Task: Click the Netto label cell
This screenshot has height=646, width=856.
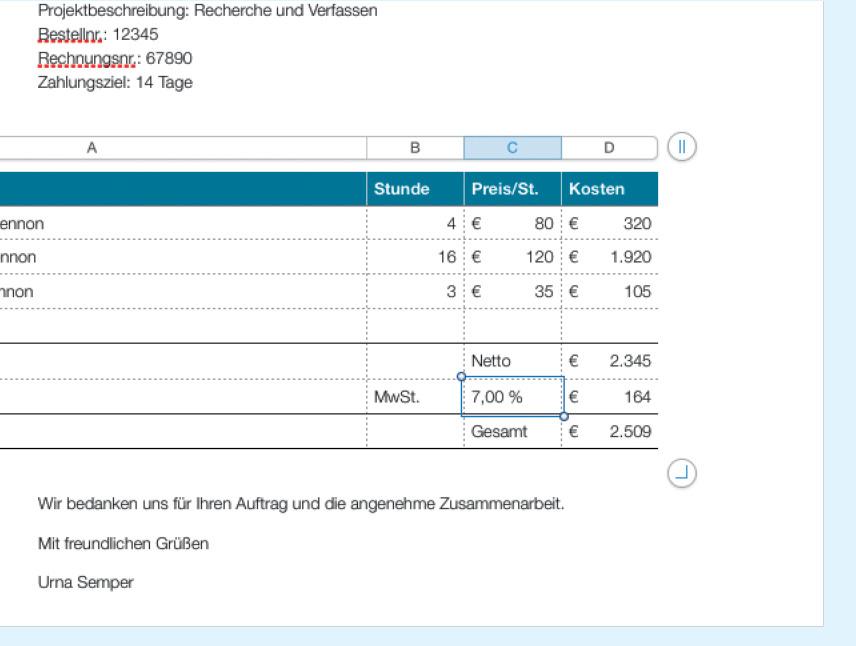Action: click(513, 361)
